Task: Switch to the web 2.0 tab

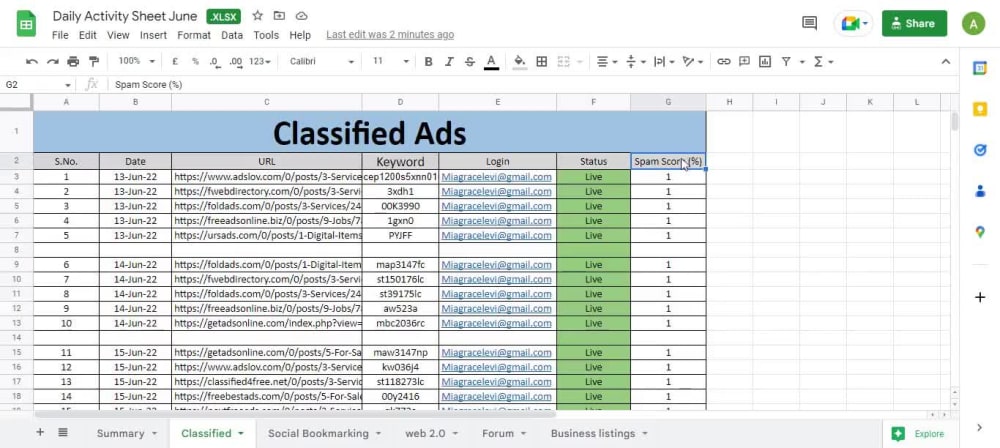Action: 432,433
